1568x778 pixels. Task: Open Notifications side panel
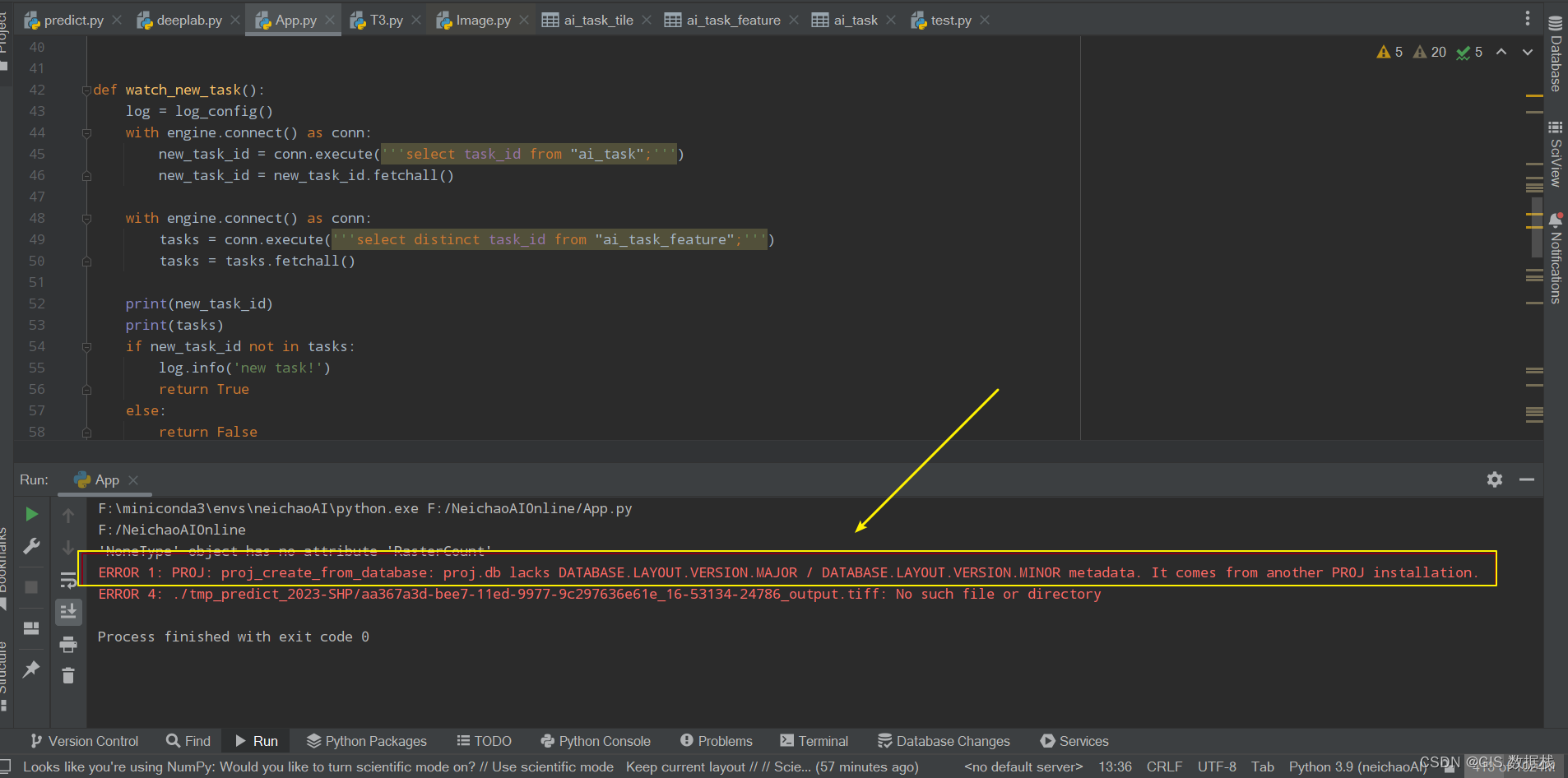(1555, 258)
